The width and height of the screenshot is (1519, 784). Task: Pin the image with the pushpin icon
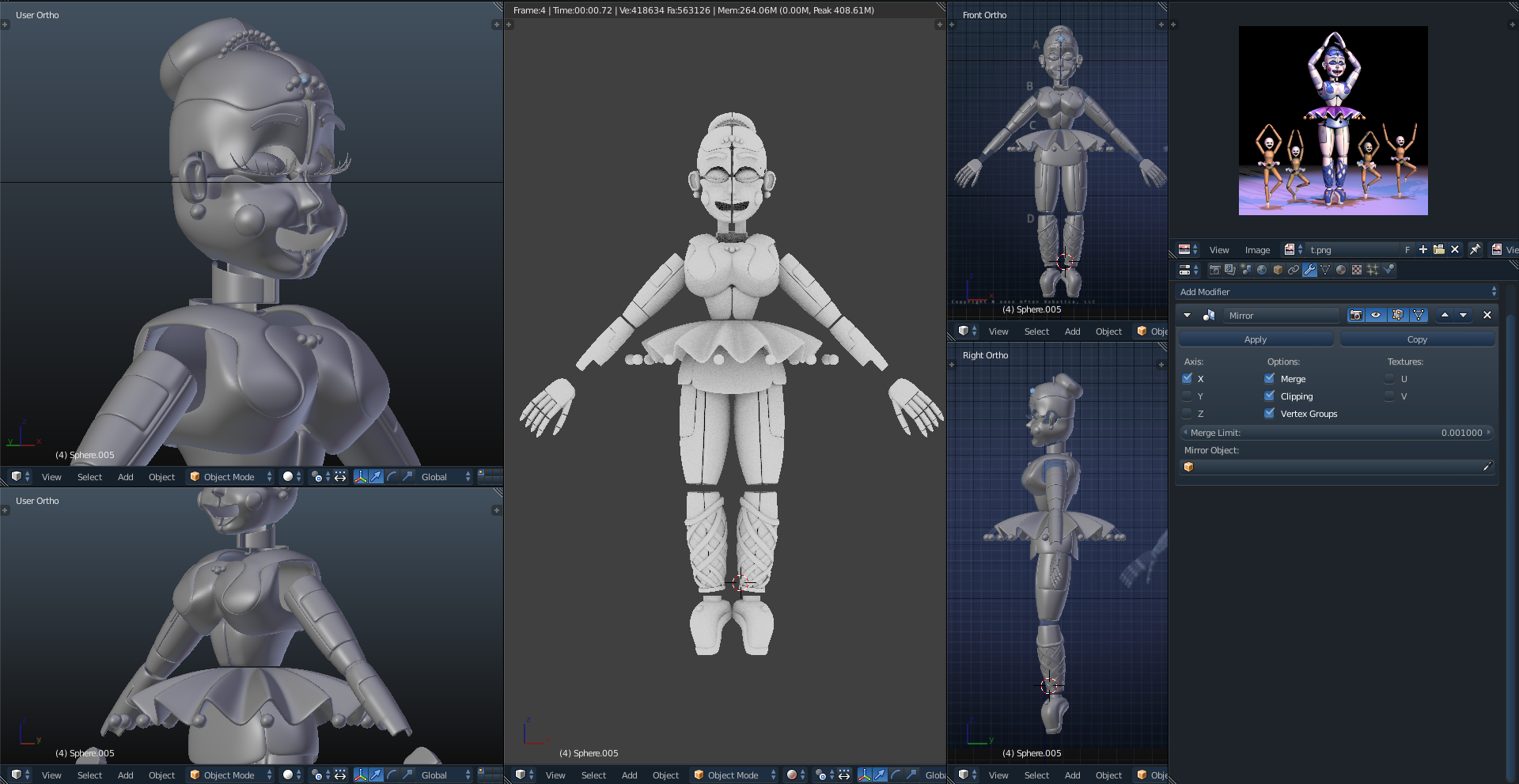[x=1475, y=249]
